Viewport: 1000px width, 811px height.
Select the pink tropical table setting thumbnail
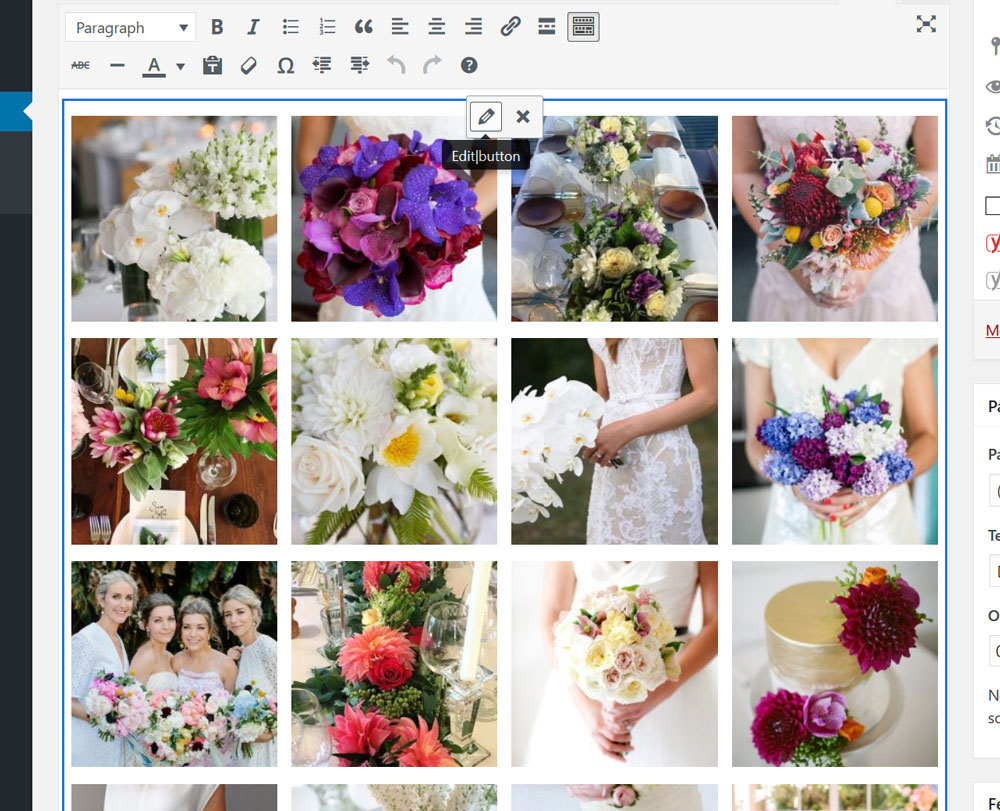point(174,441)
